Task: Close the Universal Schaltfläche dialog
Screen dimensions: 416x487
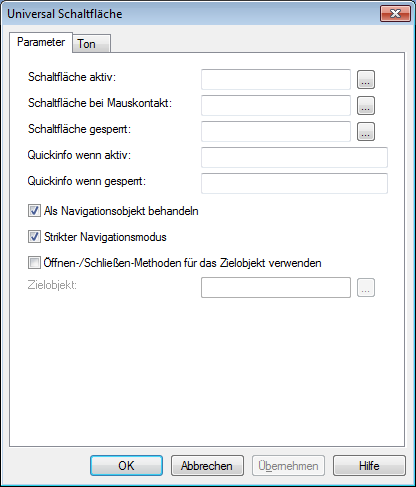Action: [x=395, y=14]
